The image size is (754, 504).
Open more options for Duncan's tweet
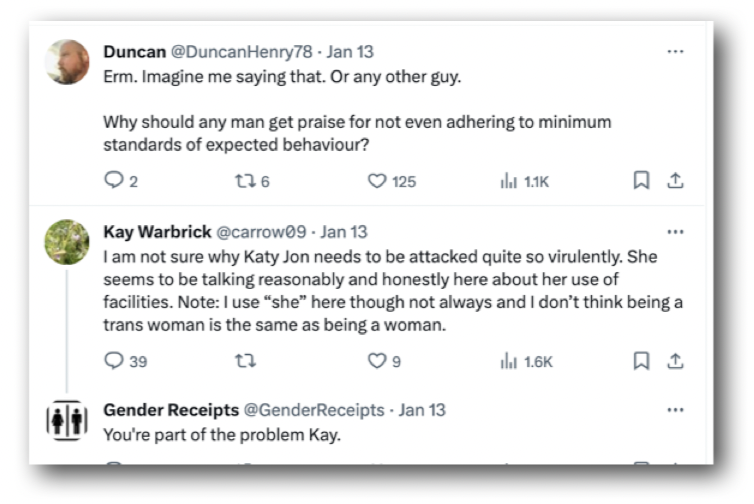point(675,51)
